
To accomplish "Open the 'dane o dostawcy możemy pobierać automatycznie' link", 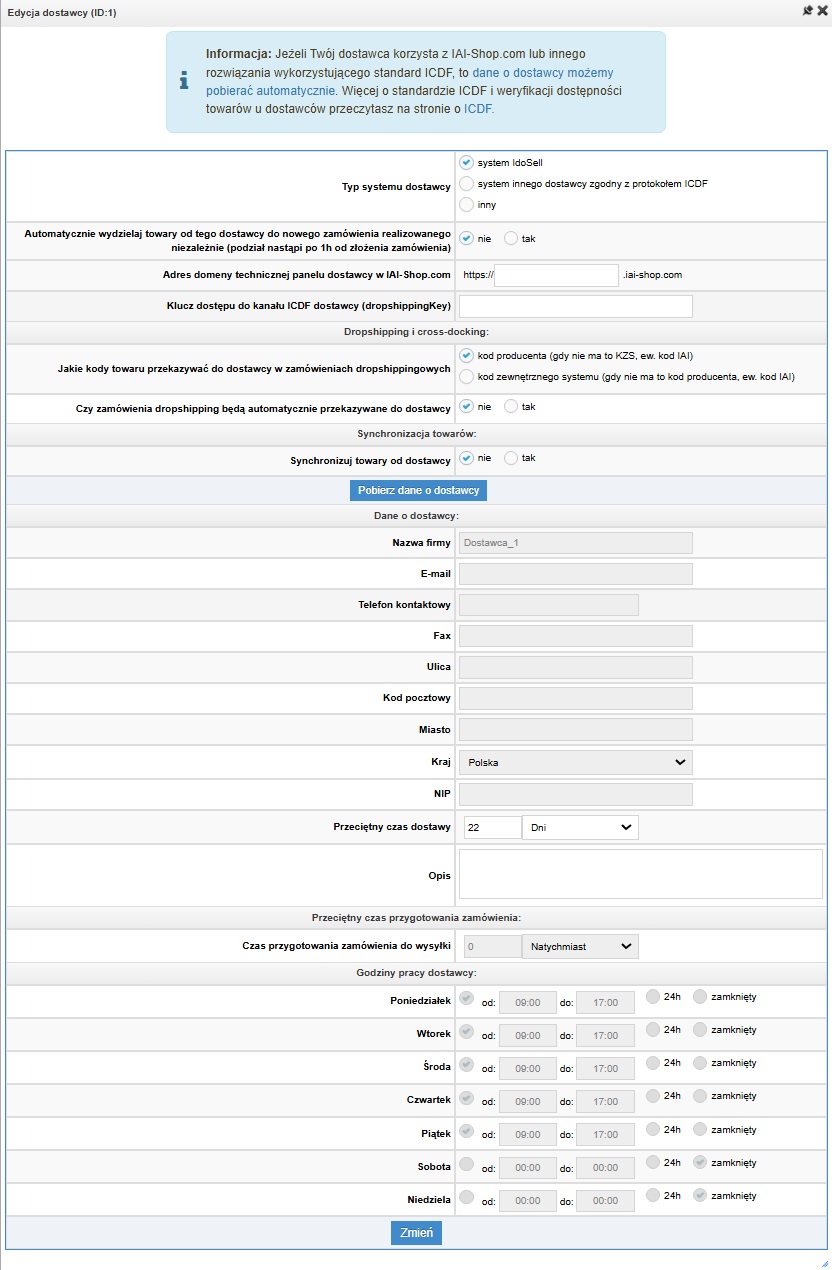I will click(409, 81).
